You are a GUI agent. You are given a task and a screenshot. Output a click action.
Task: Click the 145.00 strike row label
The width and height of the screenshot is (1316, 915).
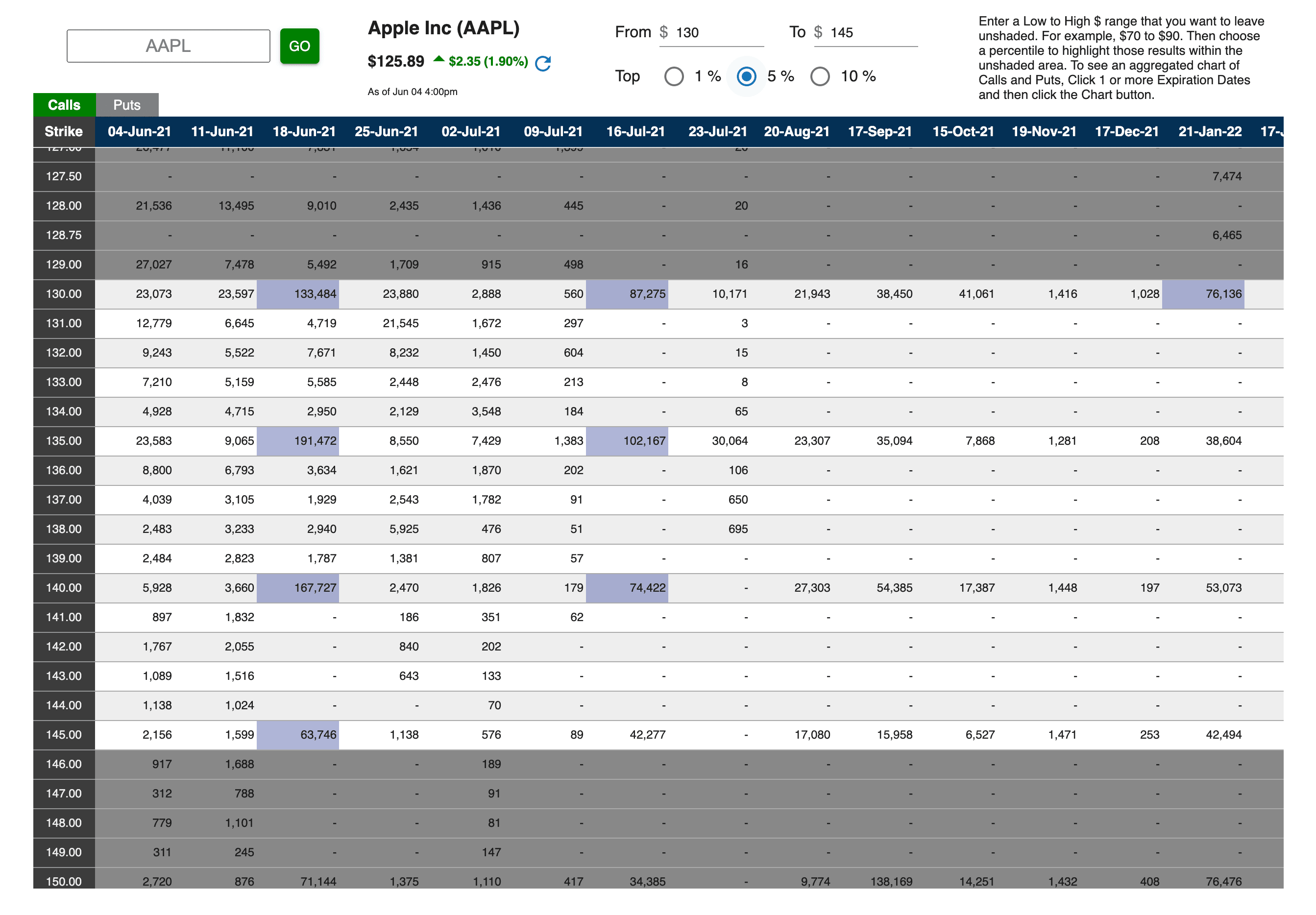[x=64, y=735]
